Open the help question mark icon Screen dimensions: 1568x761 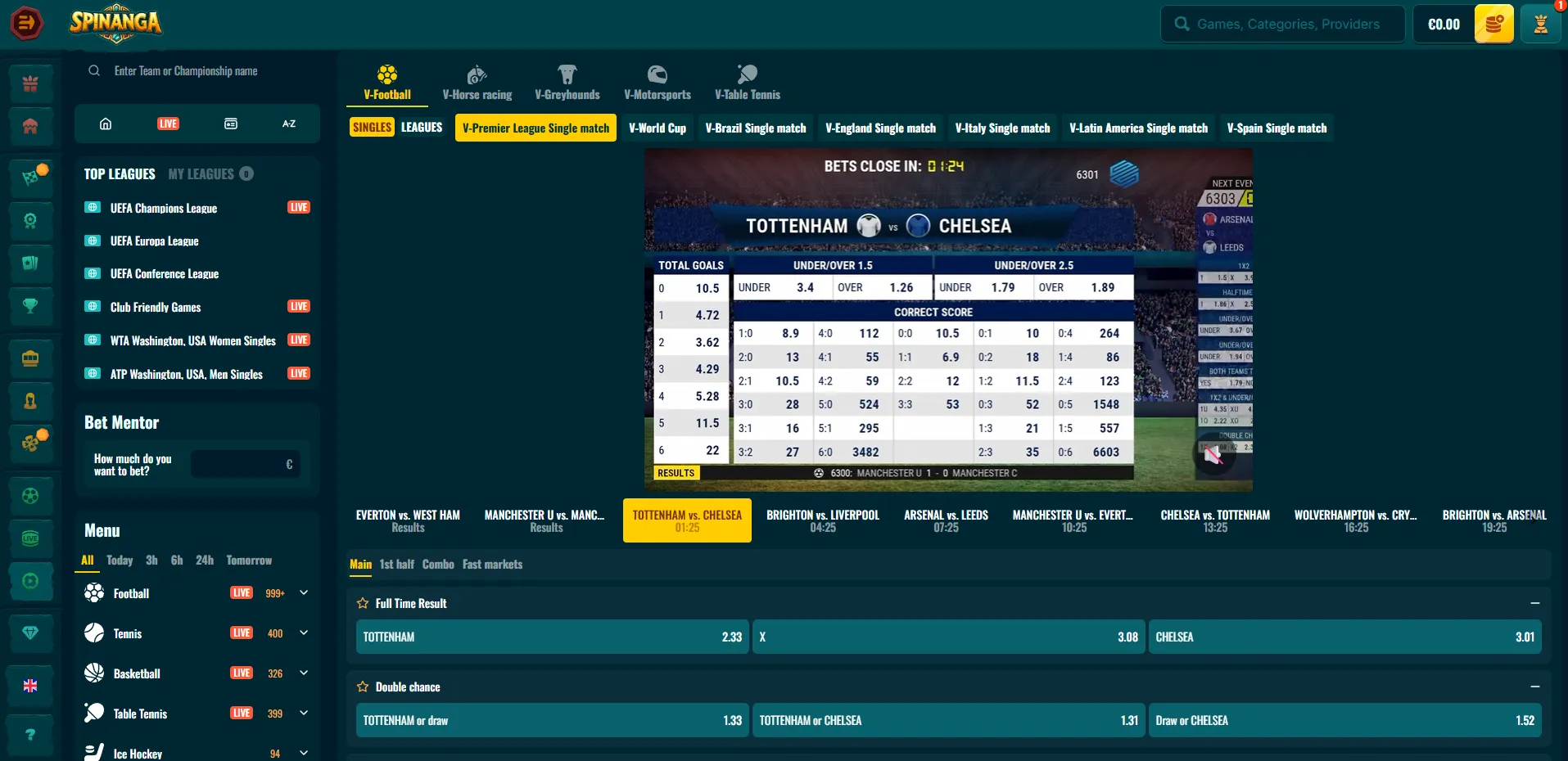[x=30, y=734]
